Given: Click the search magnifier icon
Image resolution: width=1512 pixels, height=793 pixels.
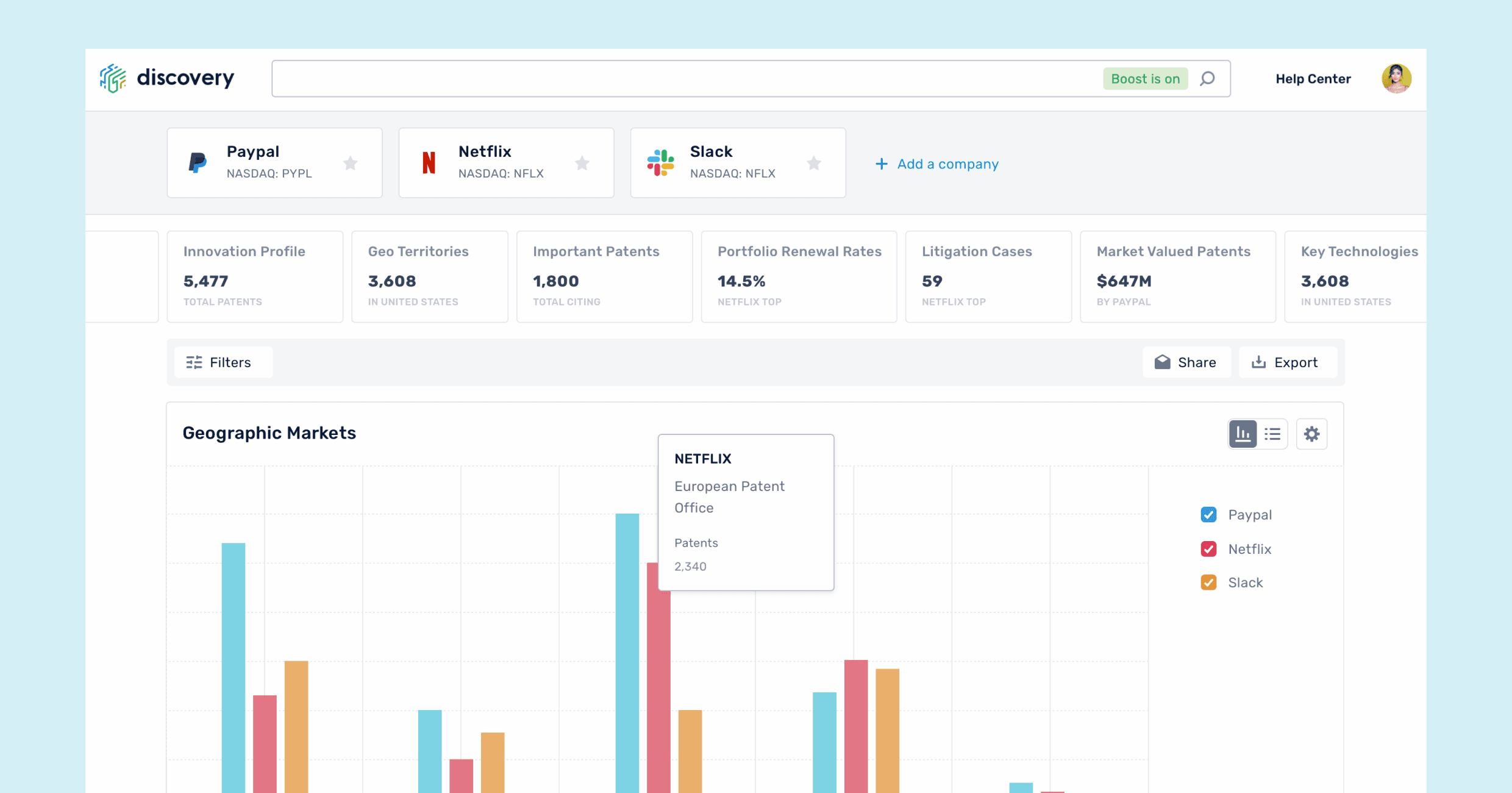Looking at the screenshot, I should (1207, 79).
